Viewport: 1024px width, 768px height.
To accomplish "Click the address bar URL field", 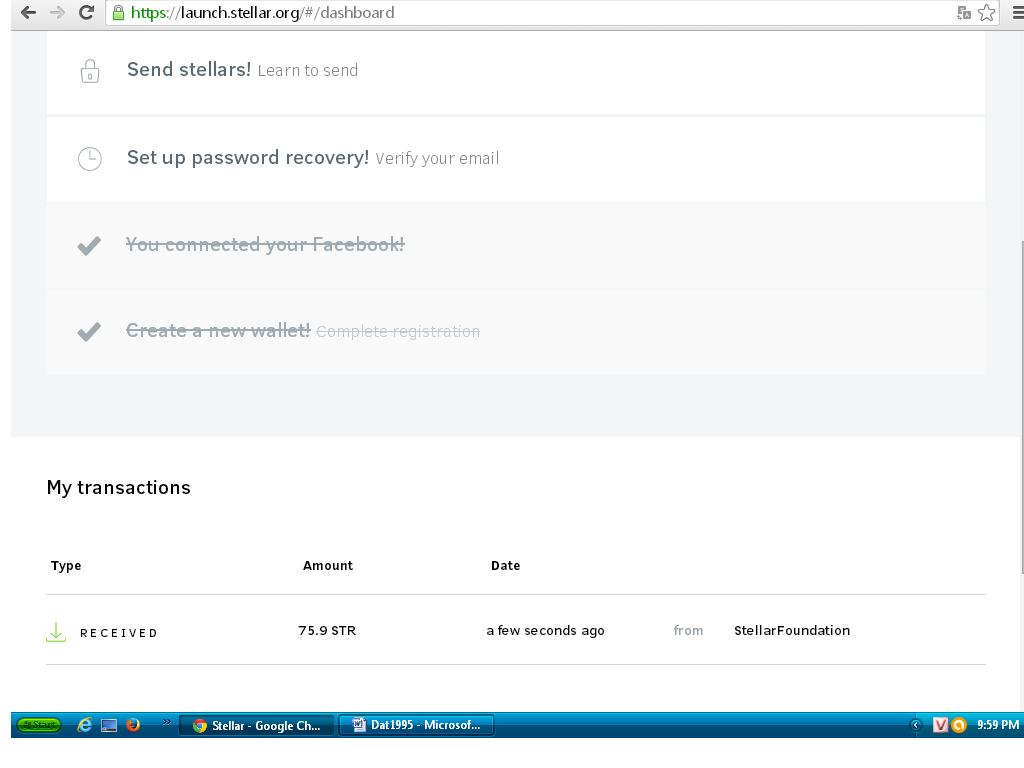I will pyautogui.click(x=500, y=12).
